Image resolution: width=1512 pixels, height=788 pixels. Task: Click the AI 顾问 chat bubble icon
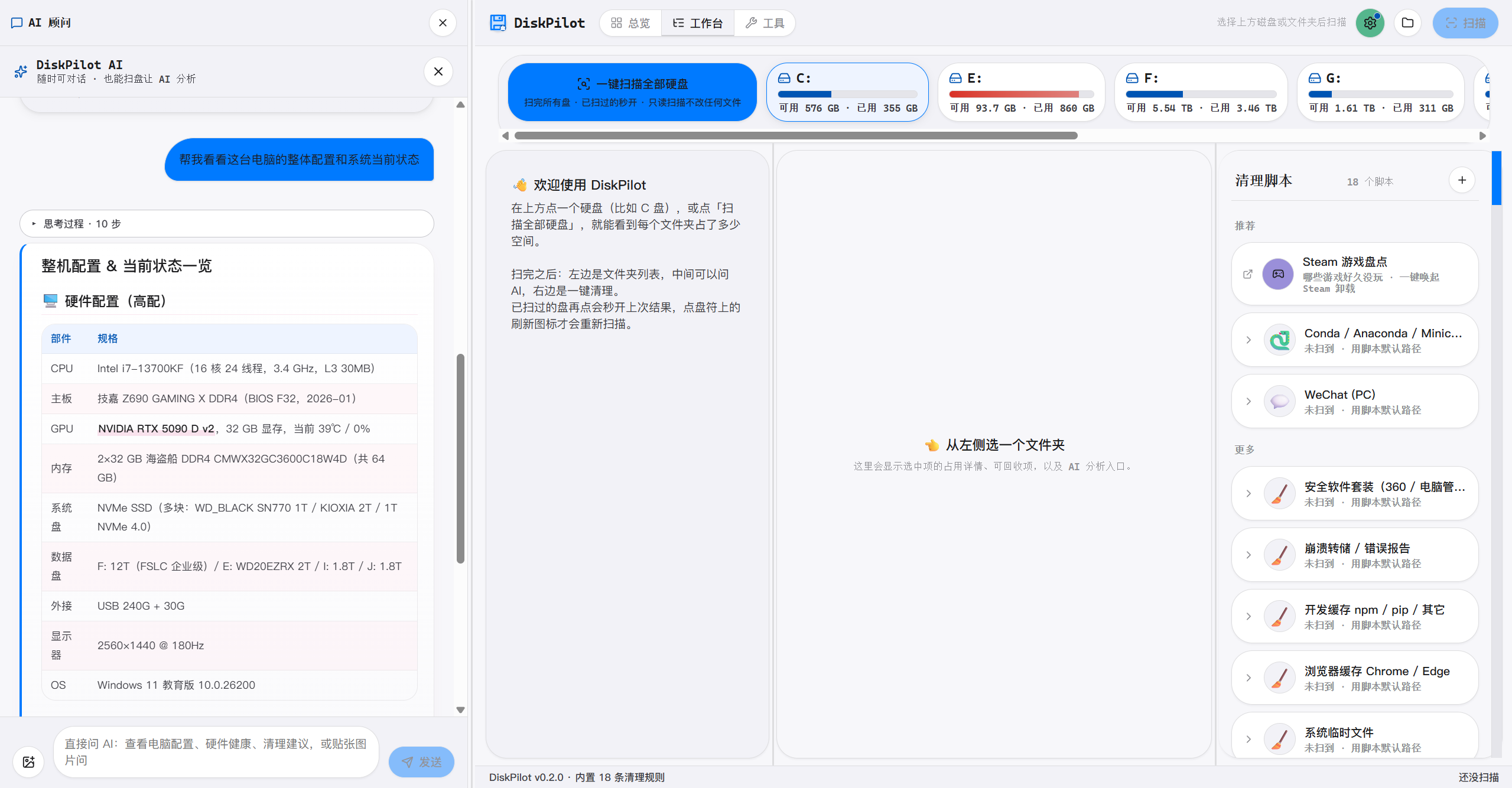(17, 22)
